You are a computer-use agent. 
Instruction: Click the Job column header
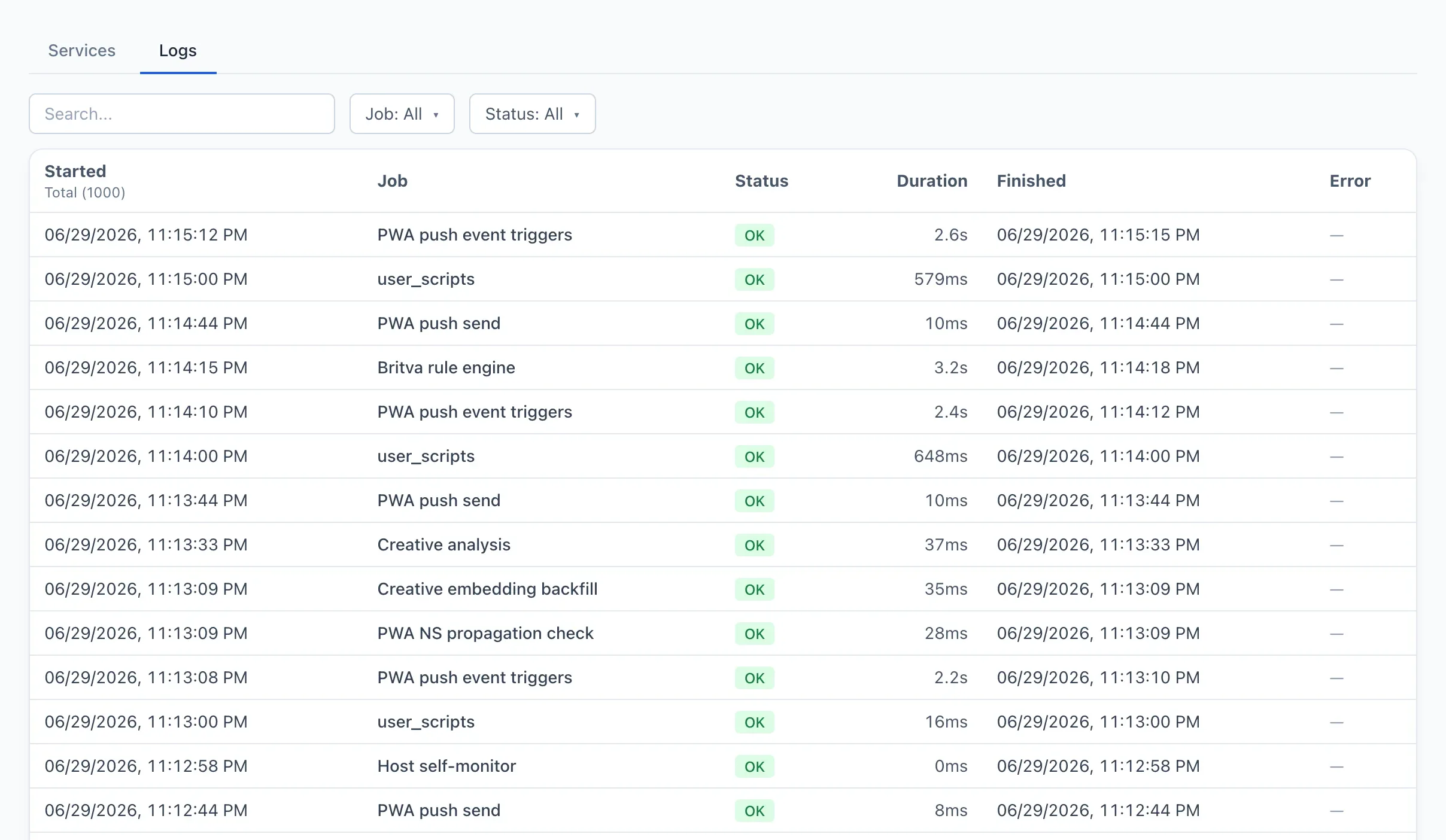[x=393, y=181]
